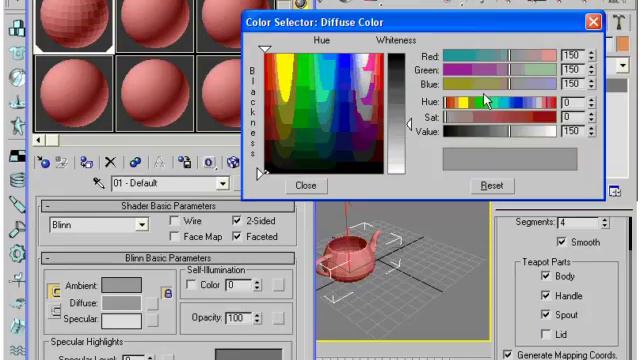Click the rigid body collection cubes icon
The image size is (640, 360).
click(x=17, y=29)
